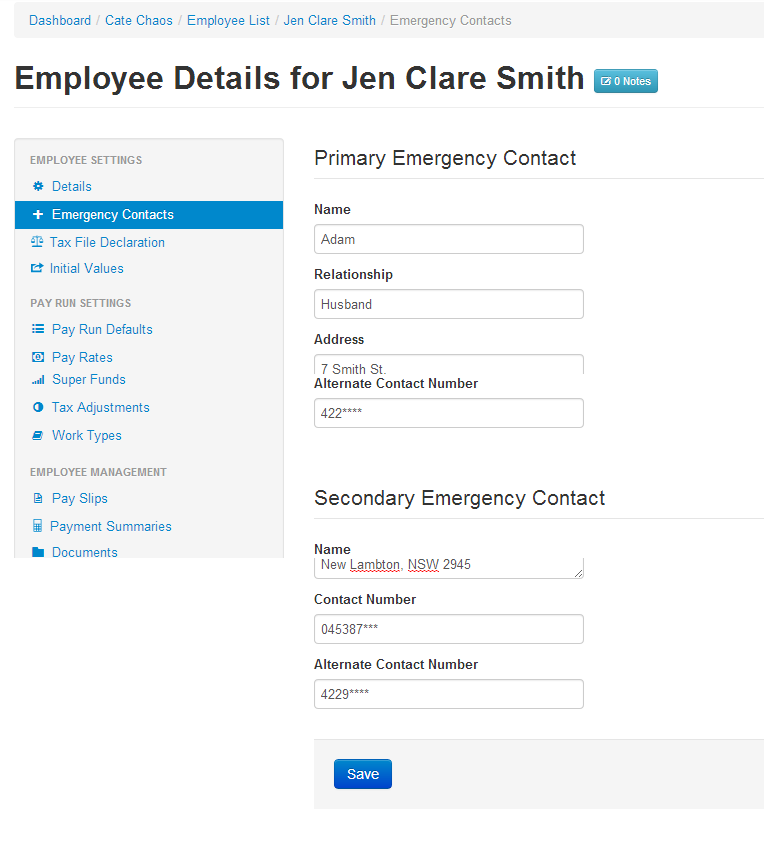Click the plus icon beside Emergency Contacts
764x863 pixels.
pyautogui.click(x=38, y=214)
